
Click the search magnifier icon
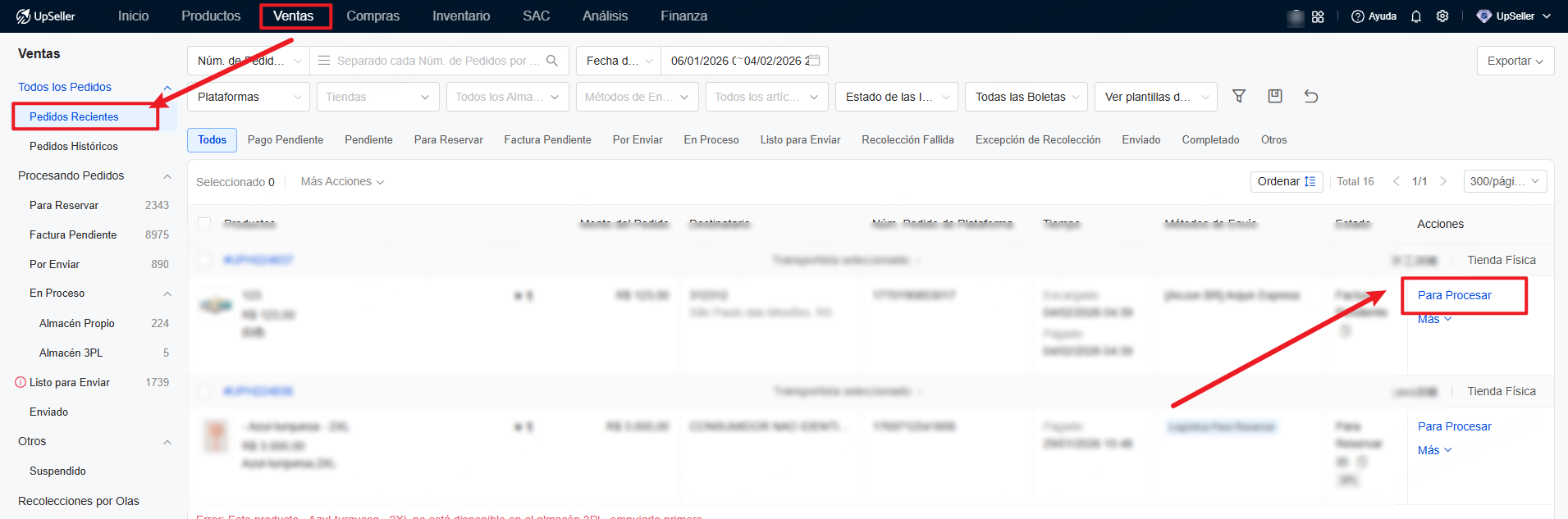(552, 61)
